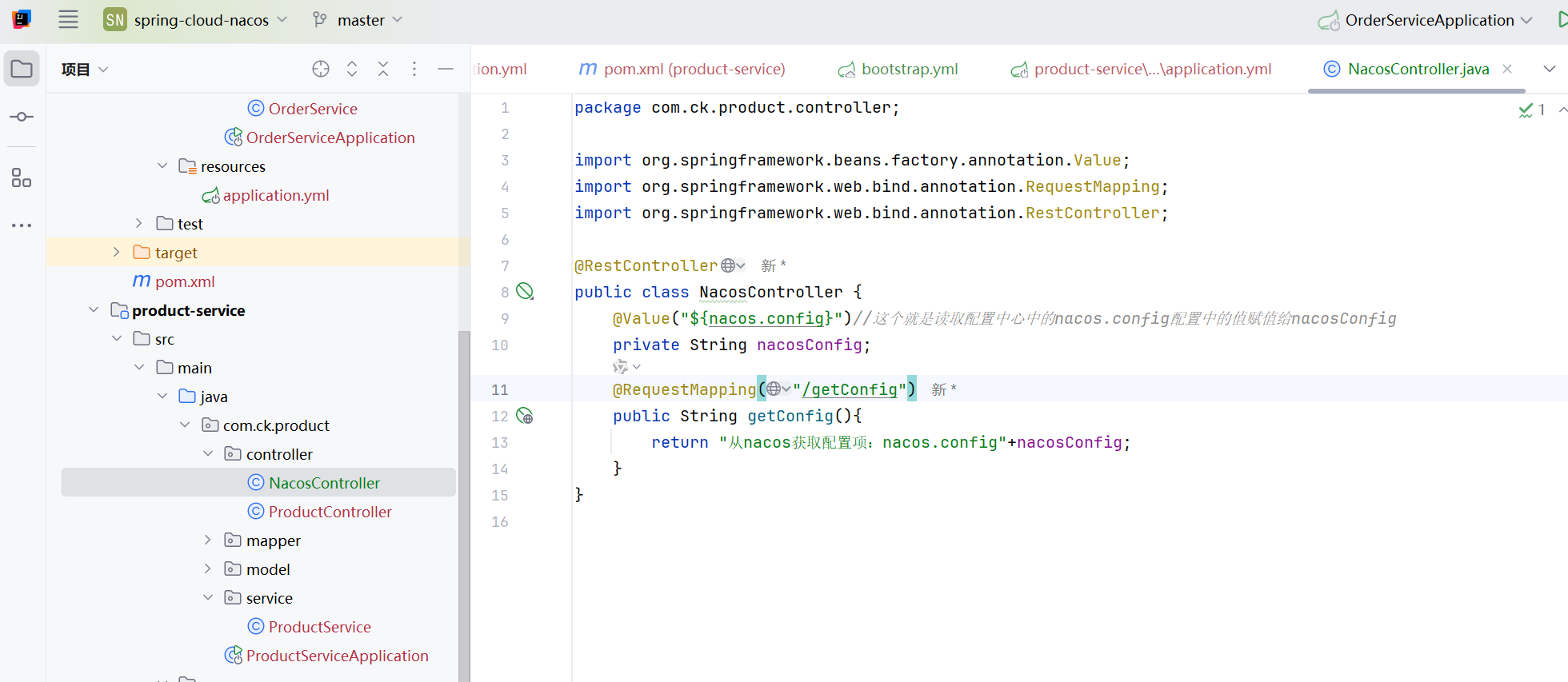Open the main hamburger menu
The width and height of the screenshot is (1568, 682).
[x=69, y=20]
